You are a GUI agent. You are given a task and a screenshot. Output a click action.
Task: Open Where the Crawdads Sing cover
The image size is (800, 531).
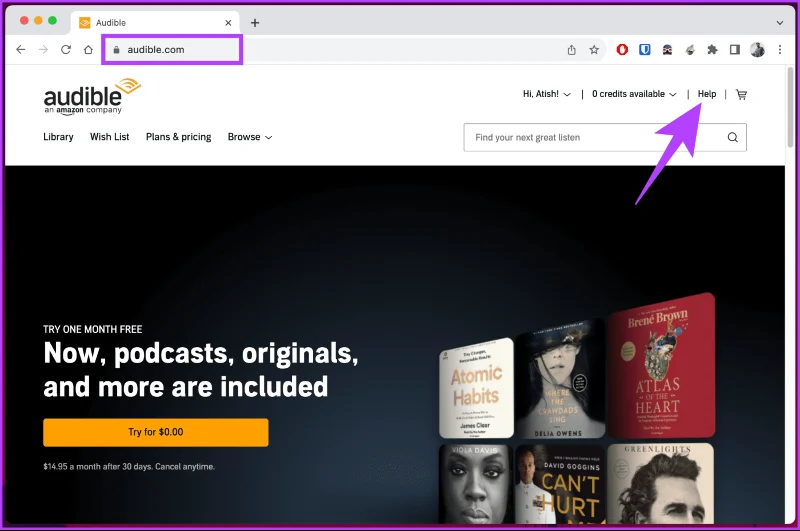(x=560, y=378)
